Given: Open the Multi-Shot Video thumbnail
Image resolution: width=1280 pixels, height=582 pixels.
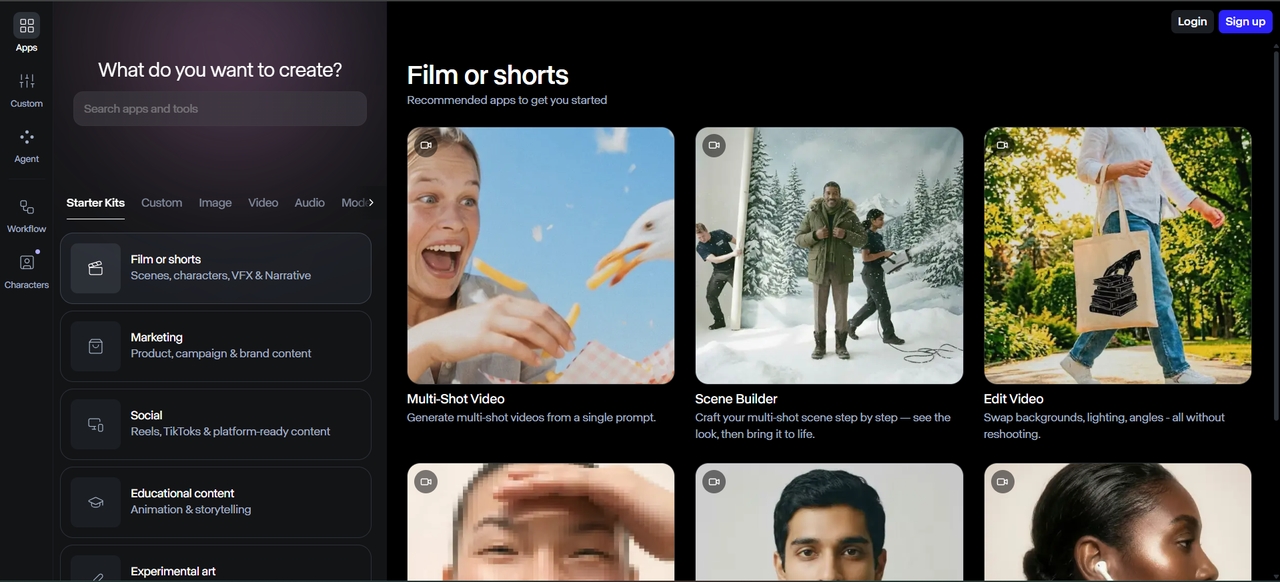Looking at the screenshot, I should [x=540, y=255].
